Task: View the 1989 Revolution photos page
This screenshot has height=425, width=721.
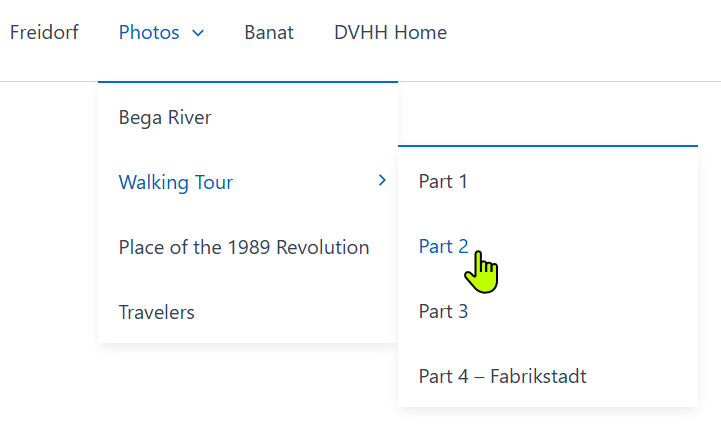Action: (x=244, y=247)
